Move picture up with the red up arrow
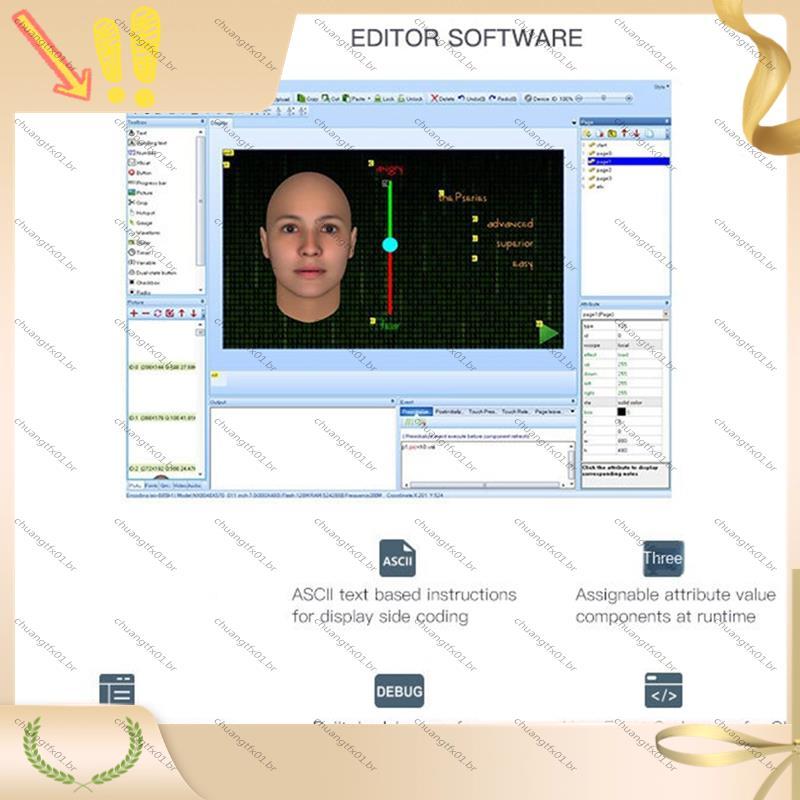The height and width of the screenshot is (800, 800). (182, 313)
